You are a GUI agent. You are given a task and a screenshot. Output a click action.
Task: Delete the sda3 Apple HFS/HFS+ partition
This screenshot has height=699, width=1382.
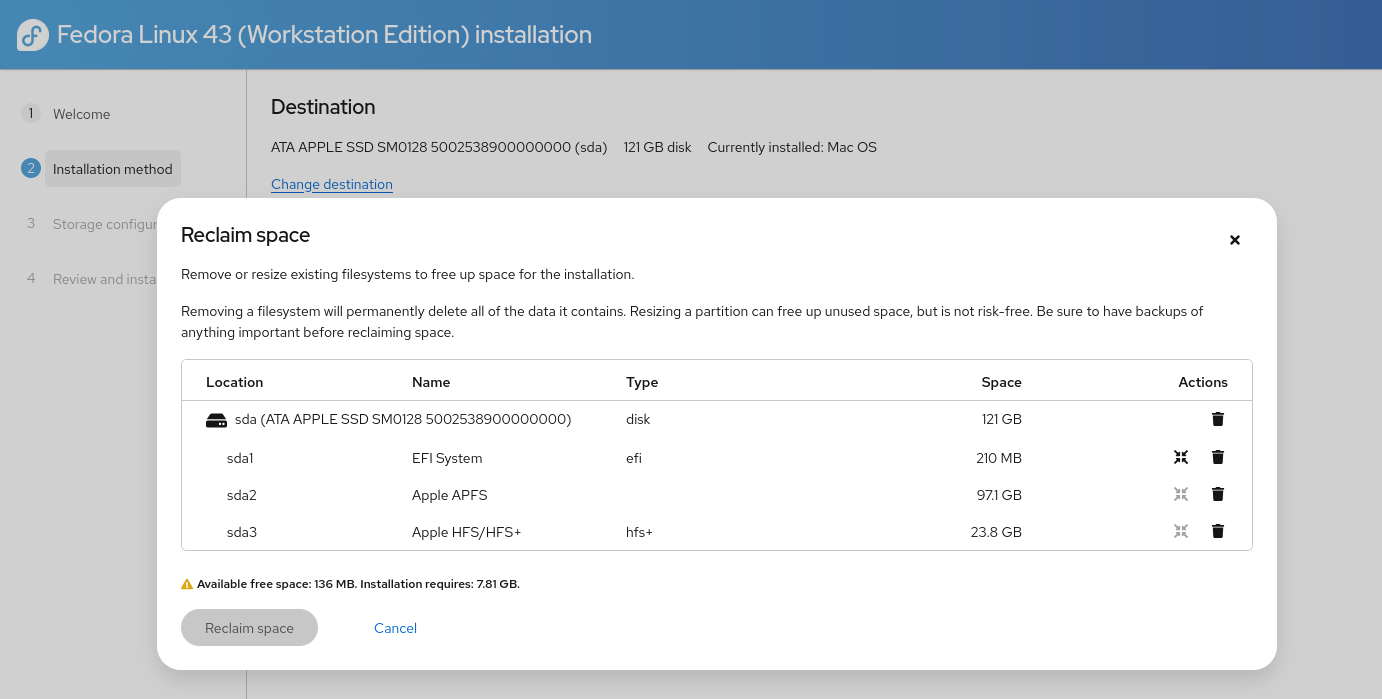point(1217,531)
